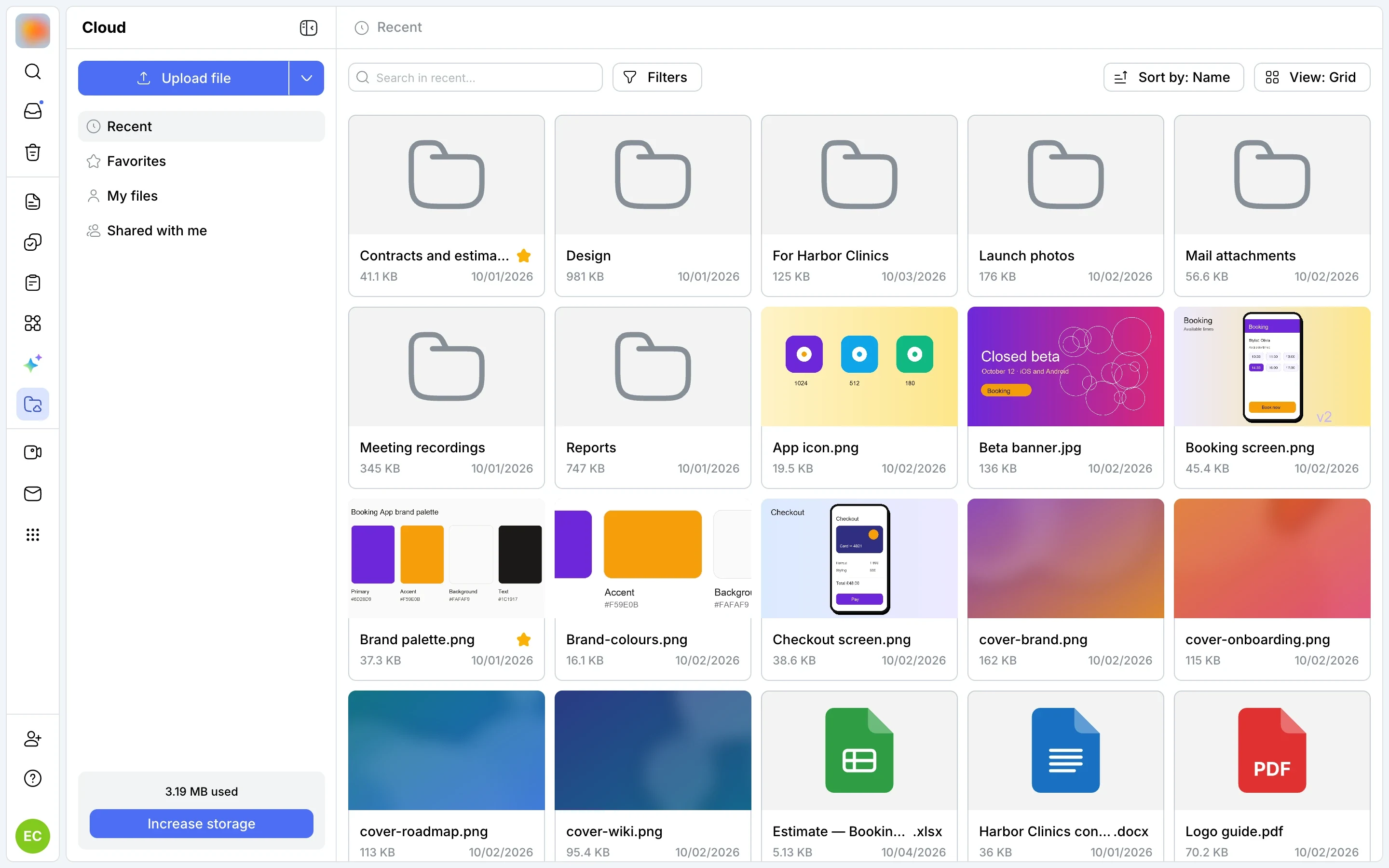Screen dimensions: 1389x868
Task: Select Shared with me in sidebar
Action: (201, 230)
